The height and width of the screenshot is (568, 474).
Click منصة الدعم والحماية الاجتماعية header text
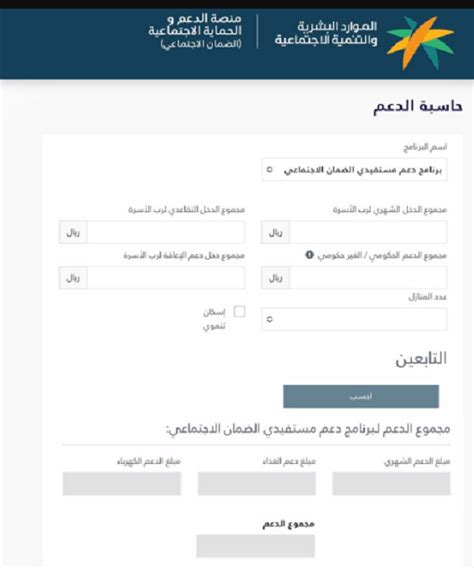tap(195, 31)
